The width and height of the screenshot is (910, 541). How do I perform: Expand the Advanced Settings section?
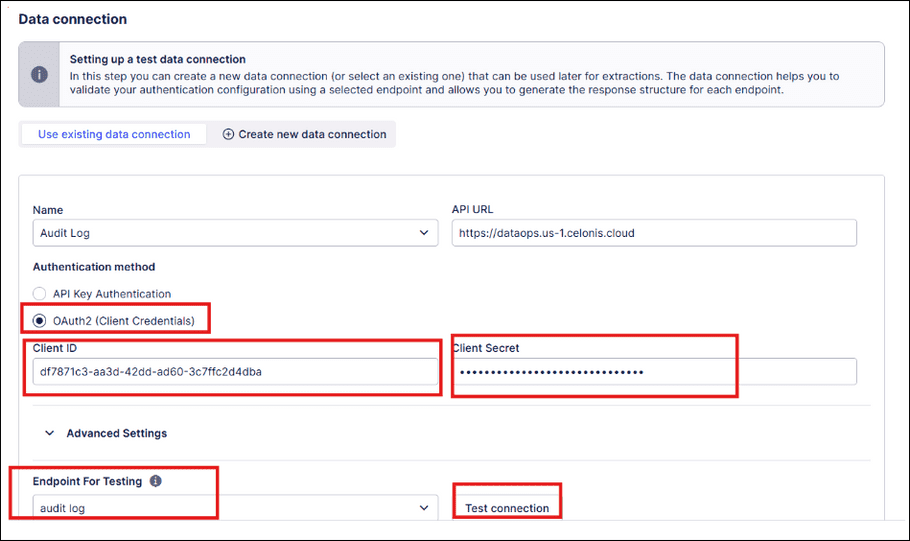116,433
